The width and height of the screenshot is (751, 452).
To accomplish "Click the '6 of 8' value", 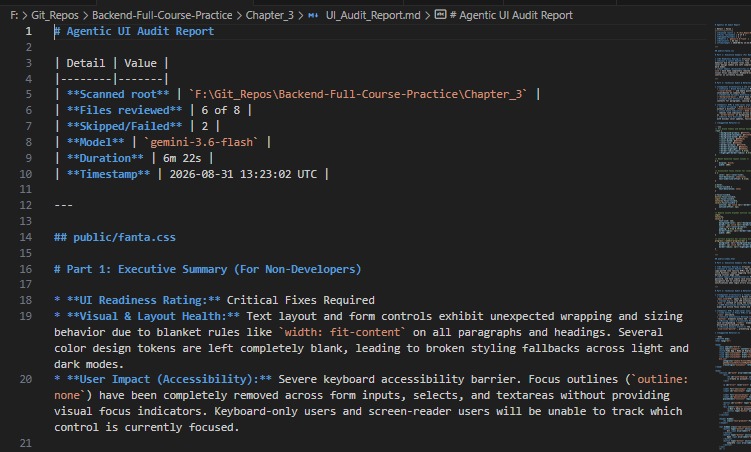I will (220, 110).
